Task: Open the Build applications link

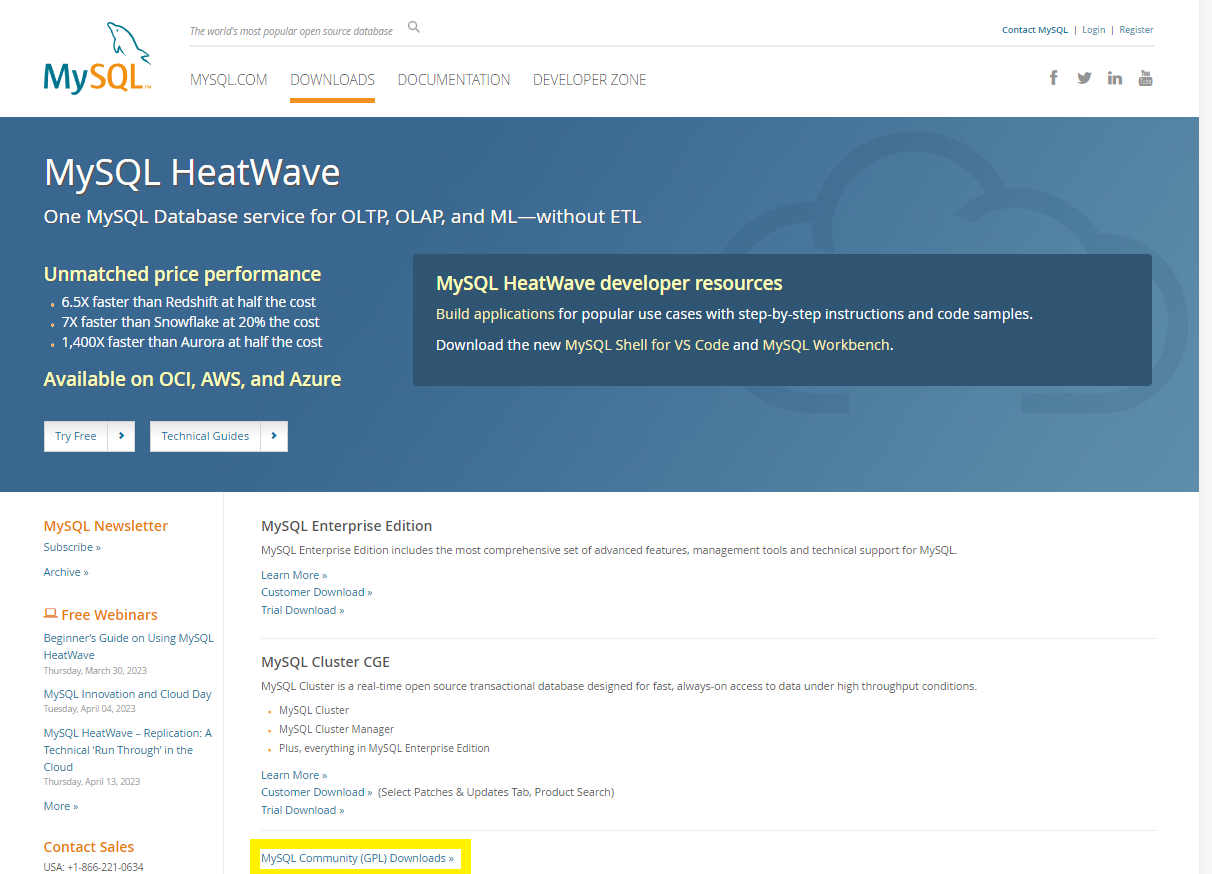Action: pyautogui.click(x=495, y=314)
